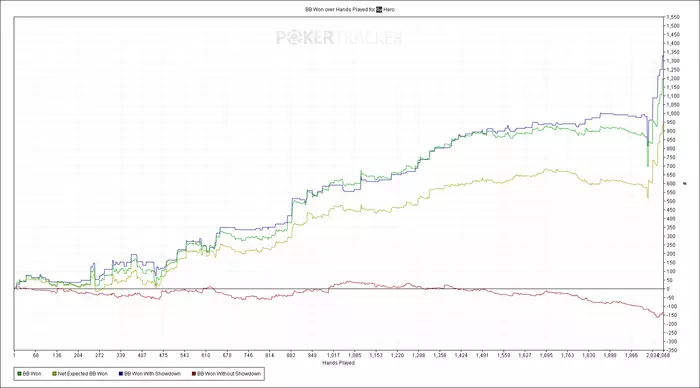The height and width of the screenshot is (388, 700).
Task: Click the y-axis label 1,000
Action: pos(673,113)
